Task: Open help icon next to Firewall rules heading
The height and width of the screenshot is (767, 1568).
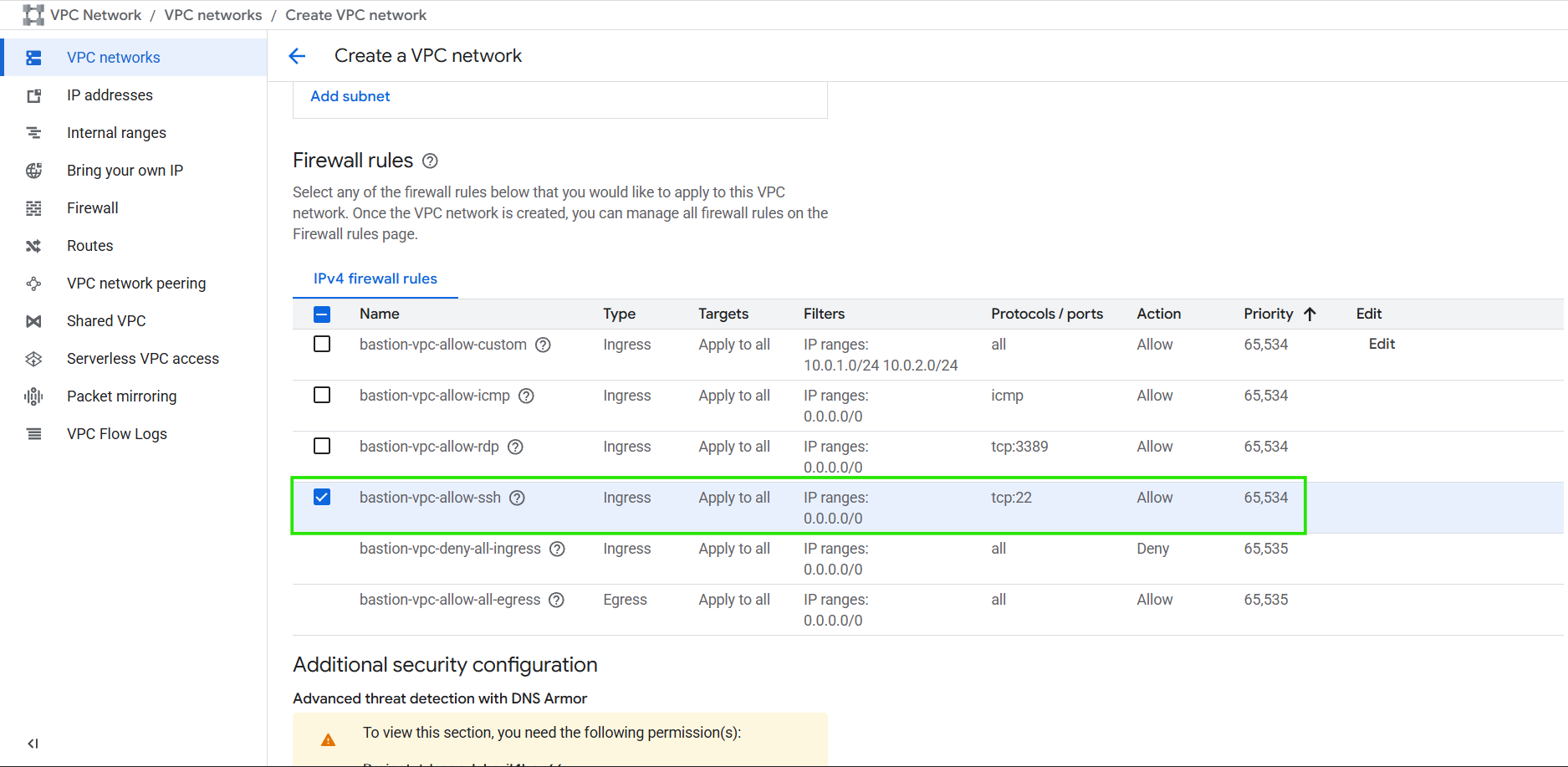Action: [x=430, y=161]
